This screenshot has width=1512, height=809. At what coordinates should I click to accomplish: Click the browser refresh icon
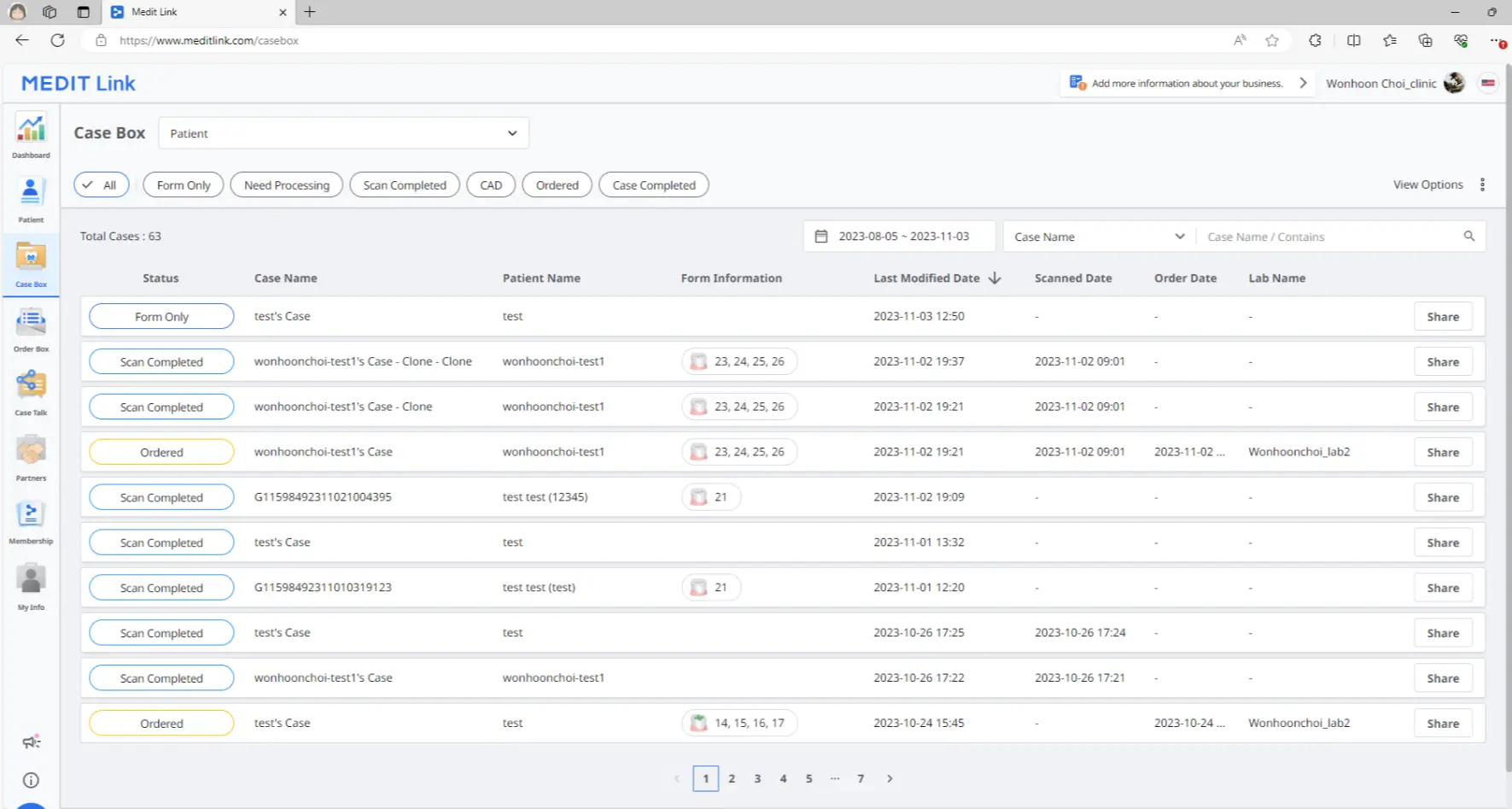pos(57,40)
